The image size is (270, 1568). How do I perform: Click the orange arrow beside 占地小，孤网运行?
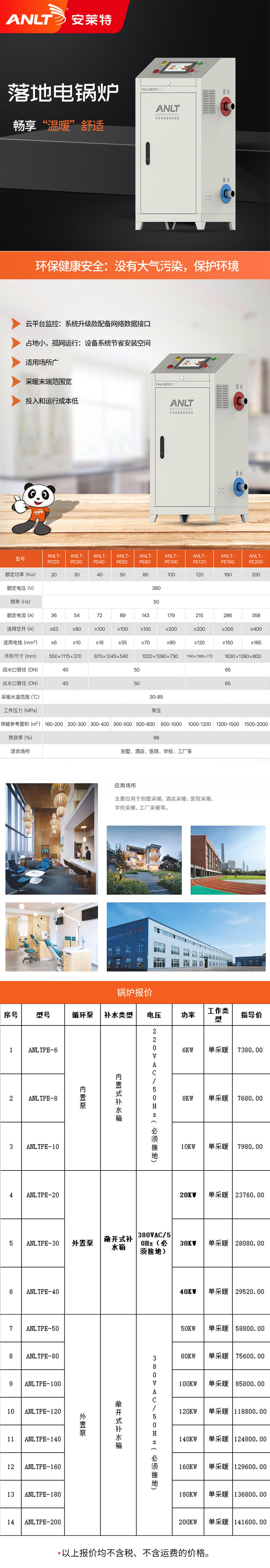coord(16,343)
